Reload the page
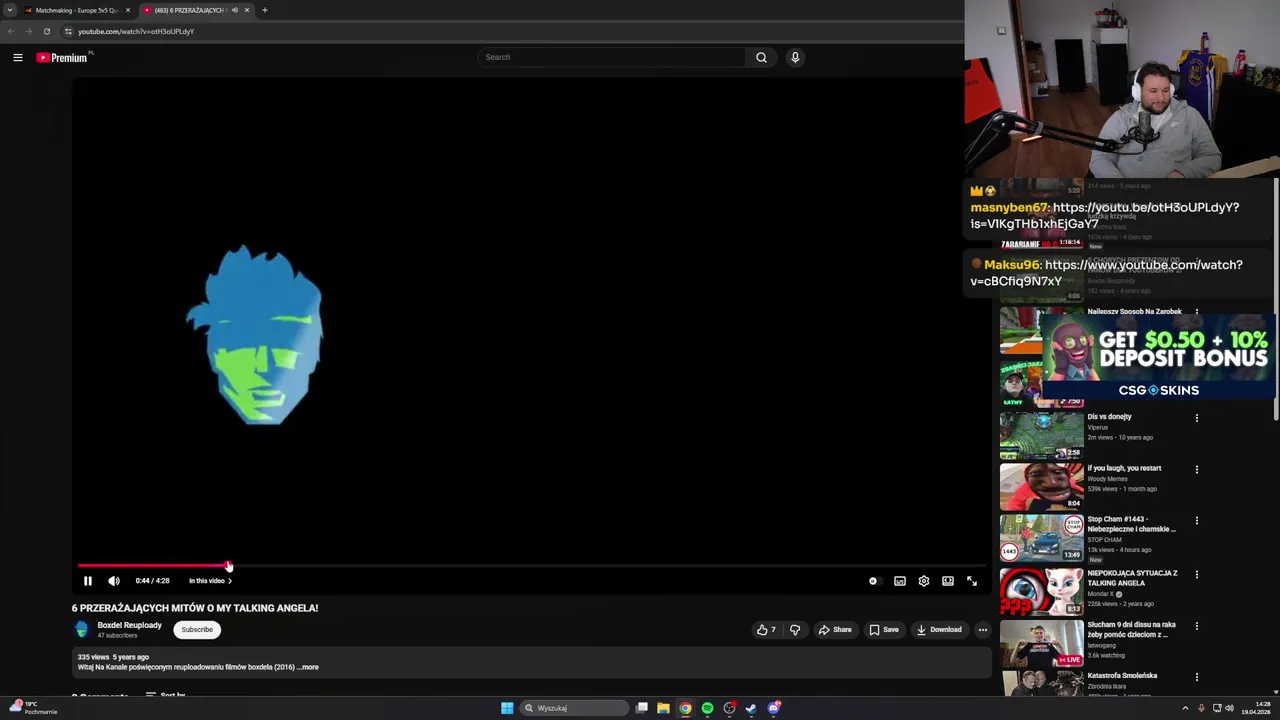The image size is (1280, 720). 46,31
